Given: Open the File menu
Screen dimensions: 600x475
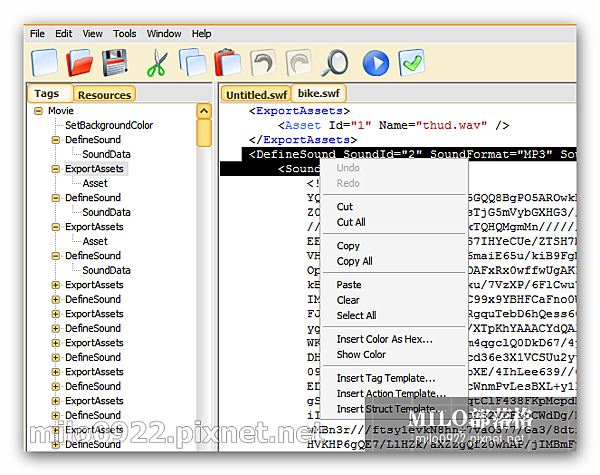Looking at the screenshot, I should [x=37, y=34].
